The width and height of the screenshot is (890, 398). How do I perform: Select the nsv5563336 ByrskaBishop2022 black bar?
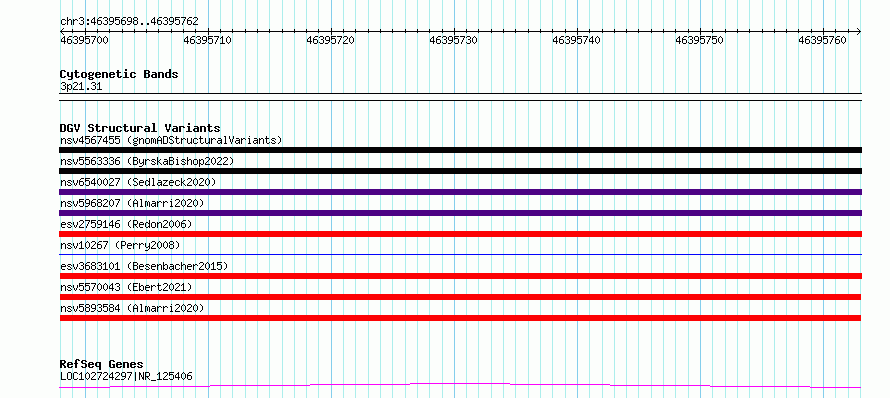tap(460, 171)
